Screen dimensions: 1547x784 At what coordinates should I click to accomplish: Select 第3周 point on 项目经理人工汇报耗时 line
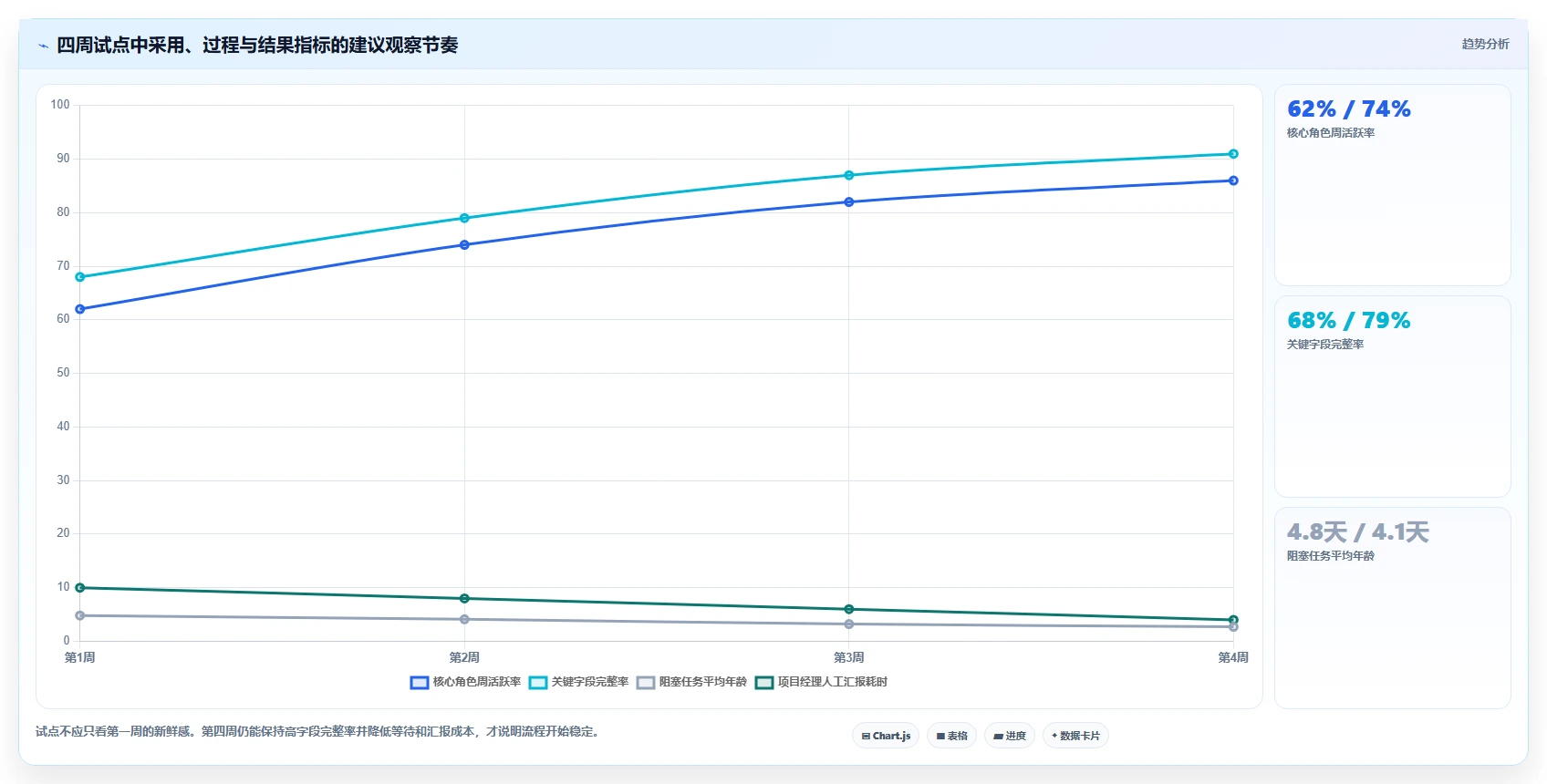click(x=849, y=609)
